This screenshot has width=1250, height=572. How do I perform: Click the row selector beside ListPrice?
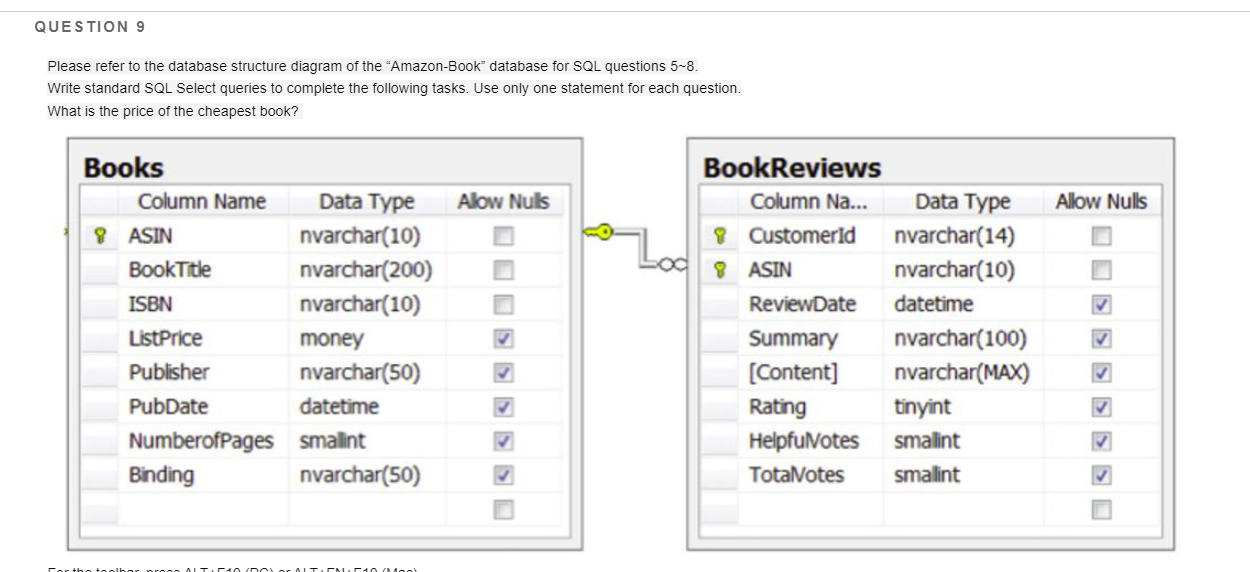pyautogui.click(x=99, y=339)
